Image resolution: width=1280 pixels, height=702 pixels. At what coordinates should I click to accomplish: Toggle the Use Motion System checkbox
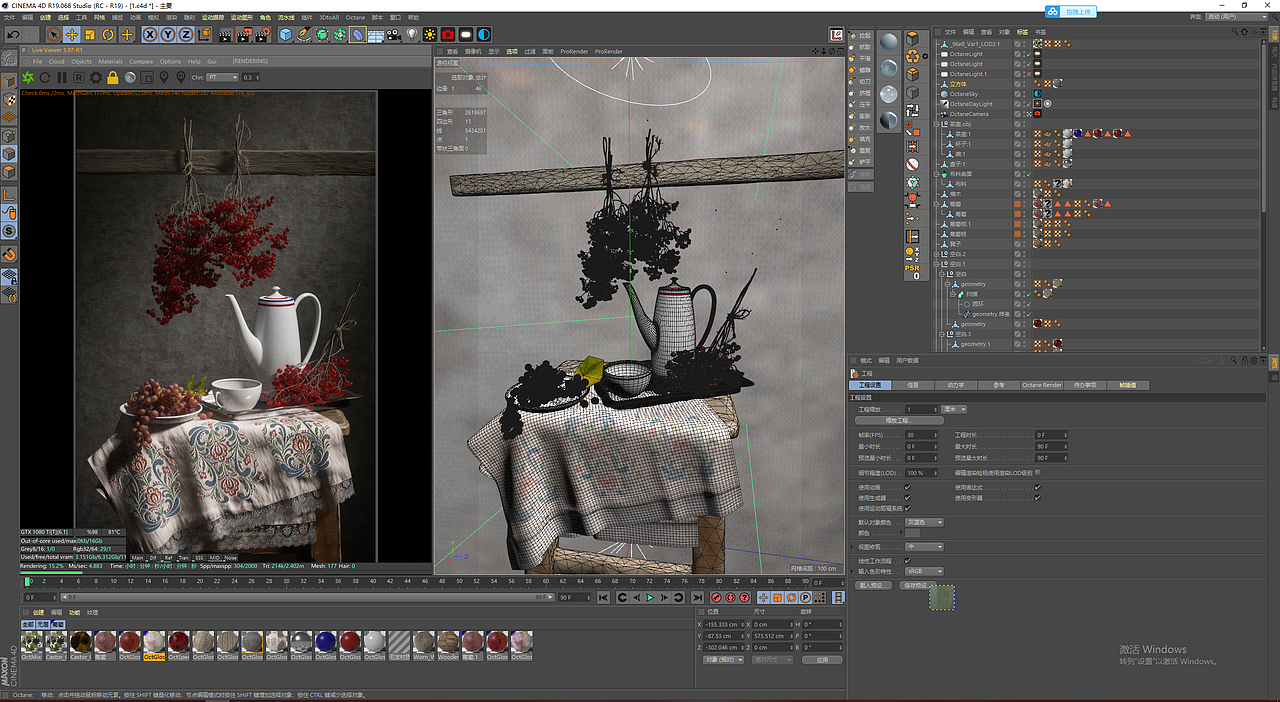[907, 508]
